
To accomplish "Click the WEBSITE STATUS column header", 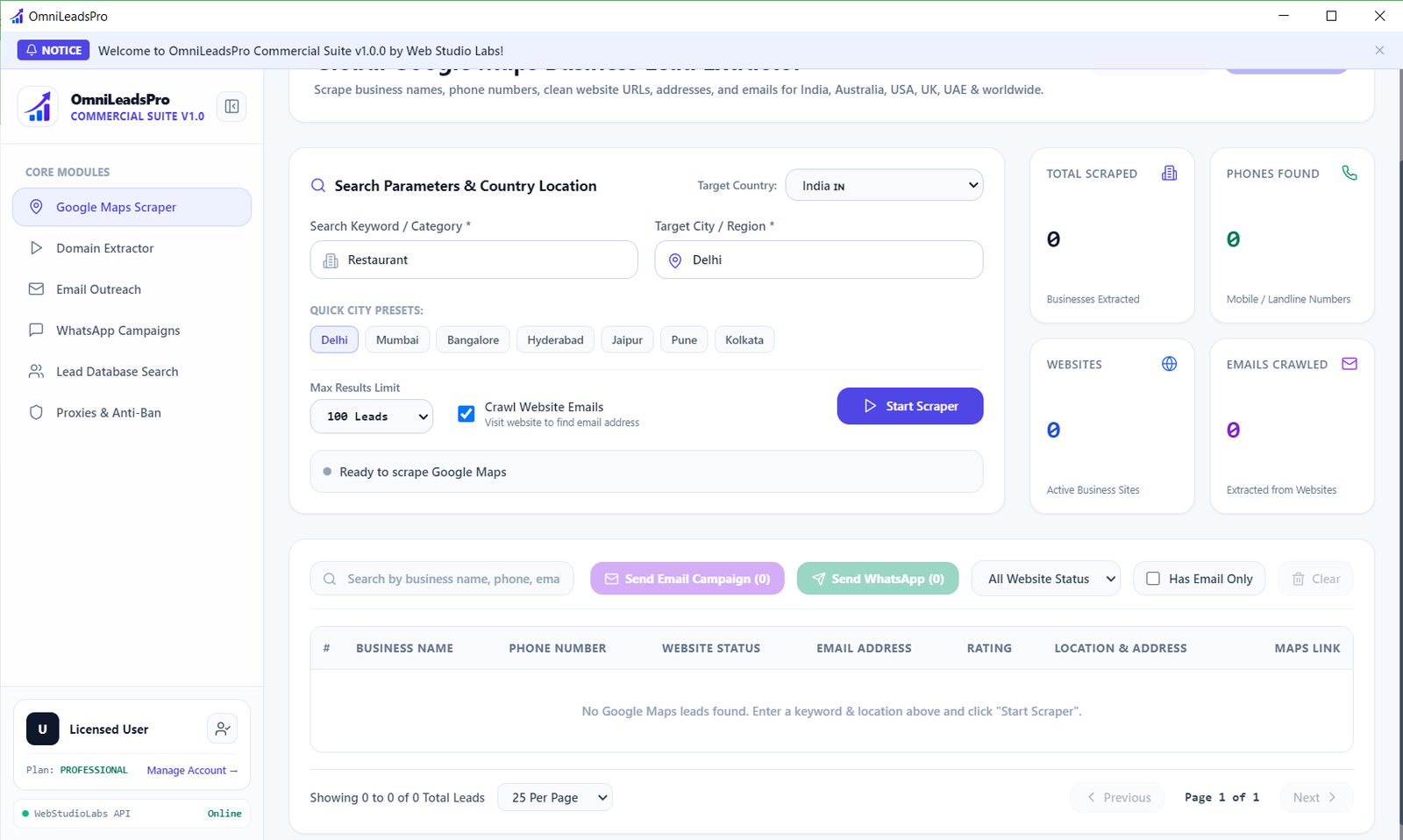I will (711, 648).
